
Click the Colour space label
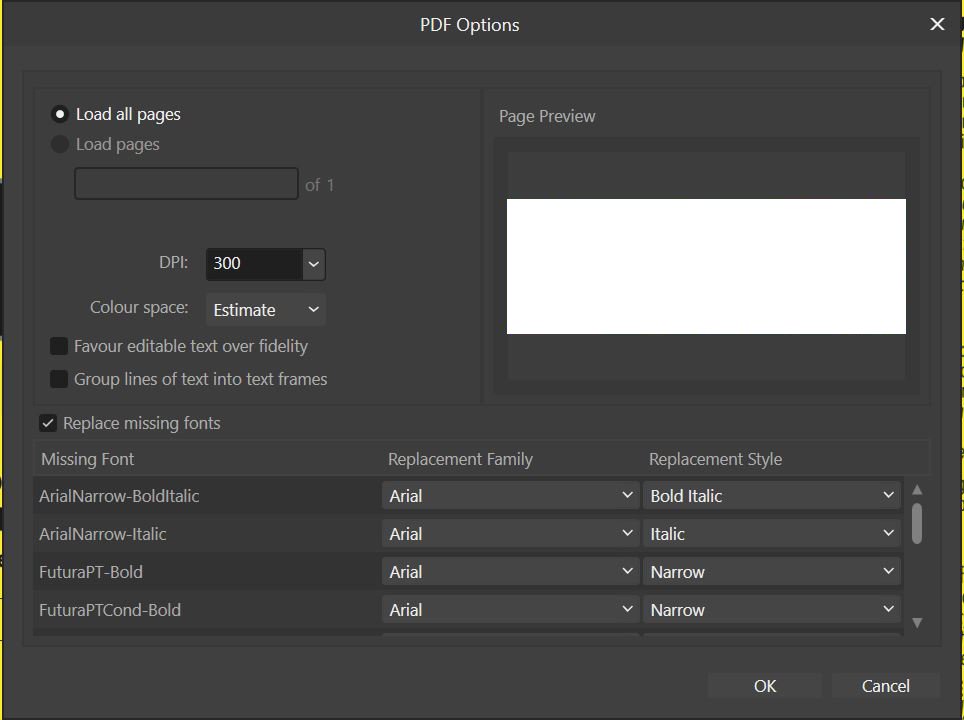pyautogui.click(x=139, y=307)
